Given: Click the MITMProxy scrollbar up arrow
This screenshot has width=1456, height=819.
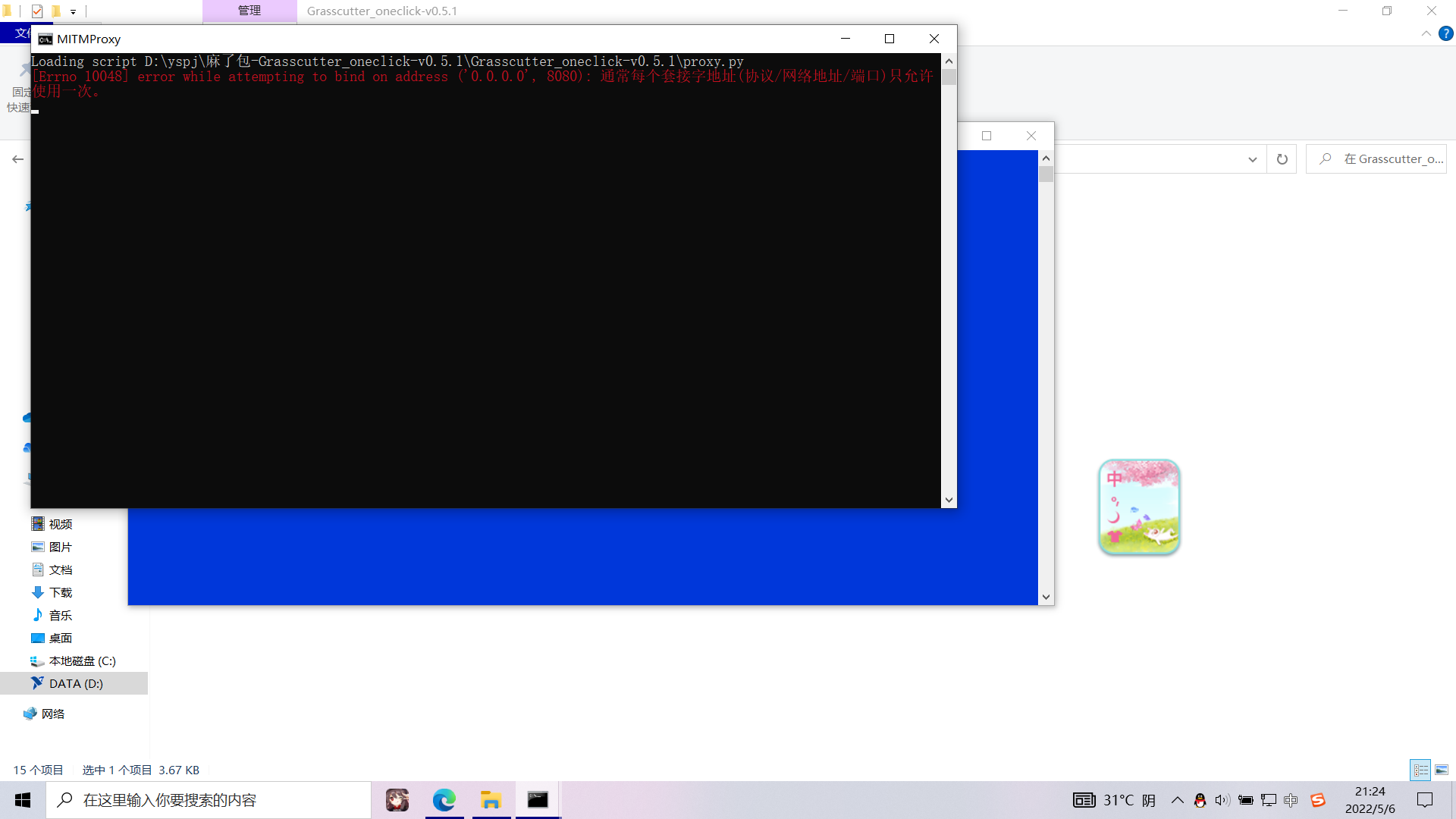Looking at the screenshot, I should coord(949,61).
